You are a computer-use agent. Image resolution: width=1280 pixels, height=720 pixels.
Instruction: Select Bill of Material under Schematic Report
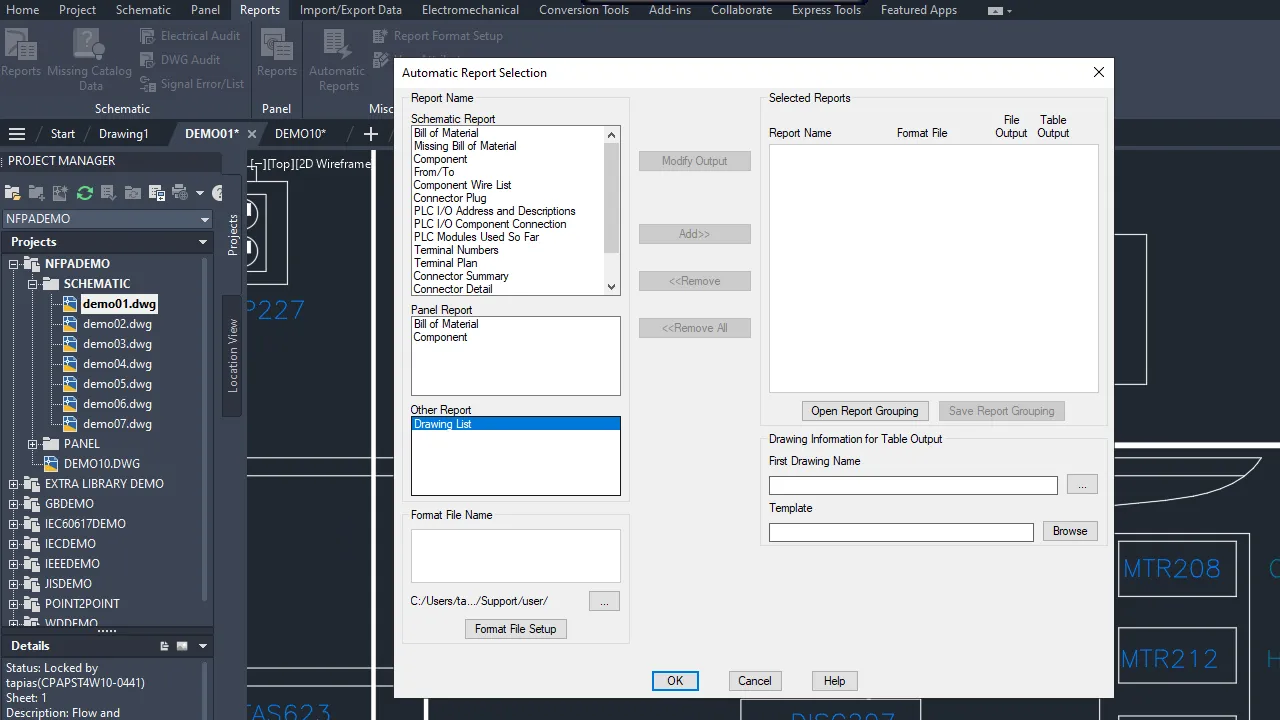tap(446, 133)
